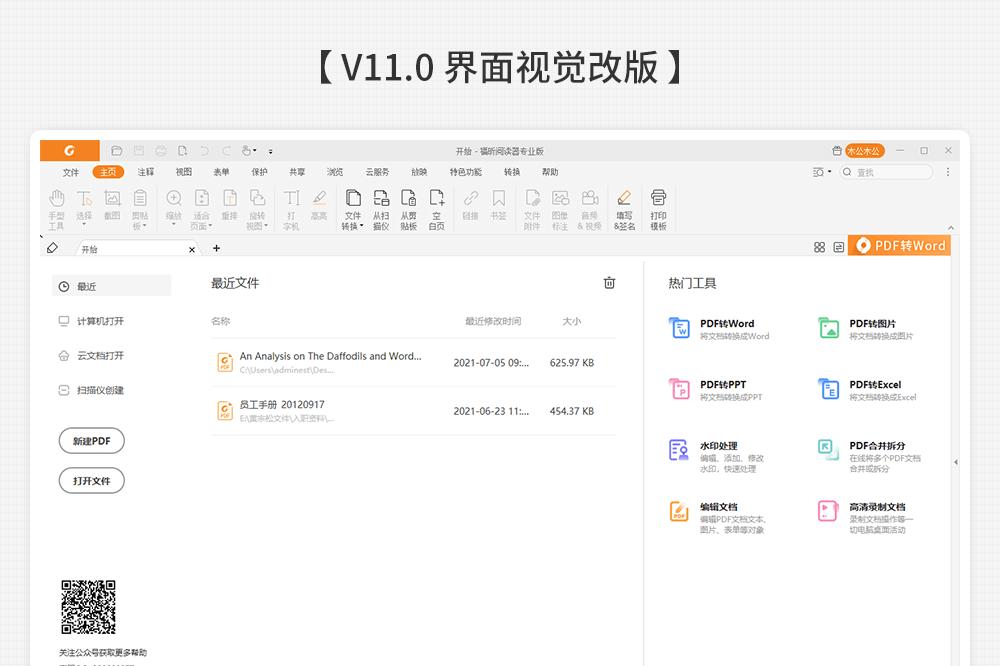This screenshot has width=1000, height=666.
Task: Open the touch mode hand dropdown
Action: [x=249, y=151]
